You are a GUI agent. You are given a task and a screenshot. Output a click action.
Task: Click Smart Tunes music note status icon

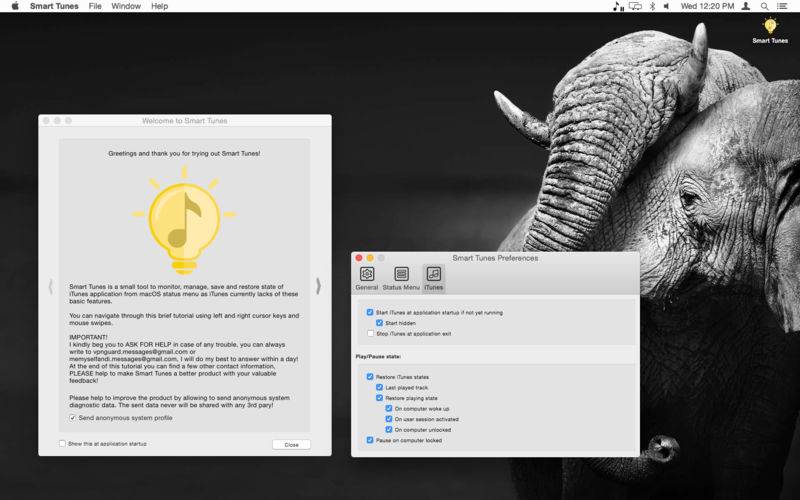pos(618,6)
